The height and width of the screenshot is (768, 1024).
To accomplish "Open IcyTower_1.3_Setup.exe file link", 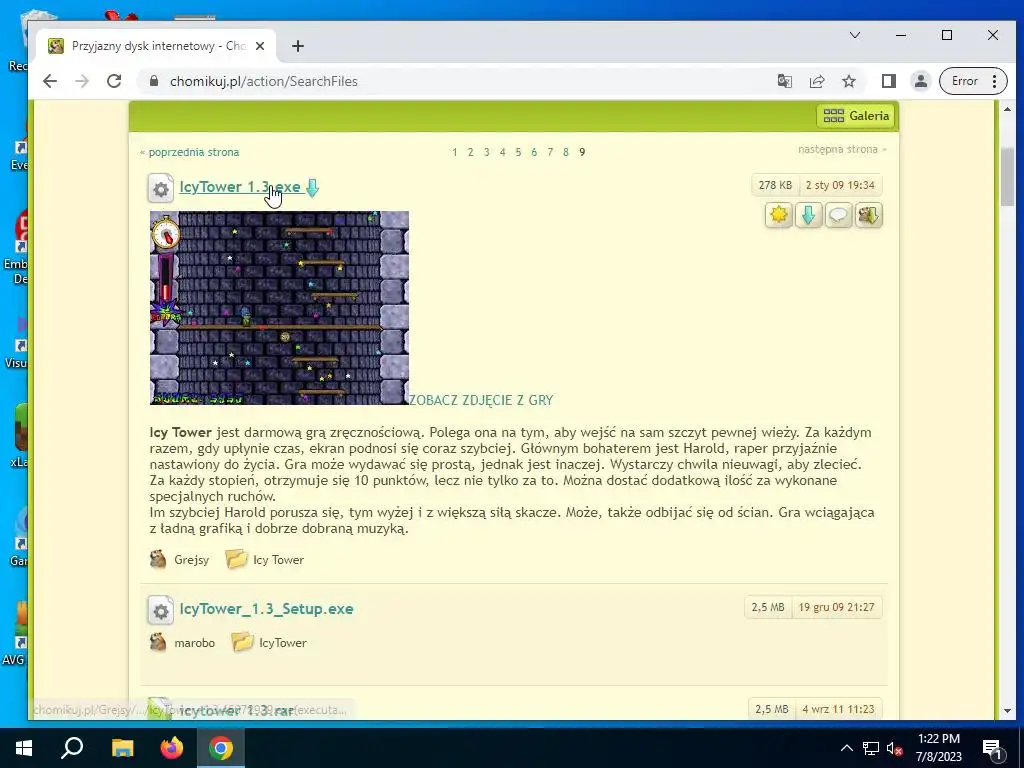I will pyautogui.click(x=266, y=609).
